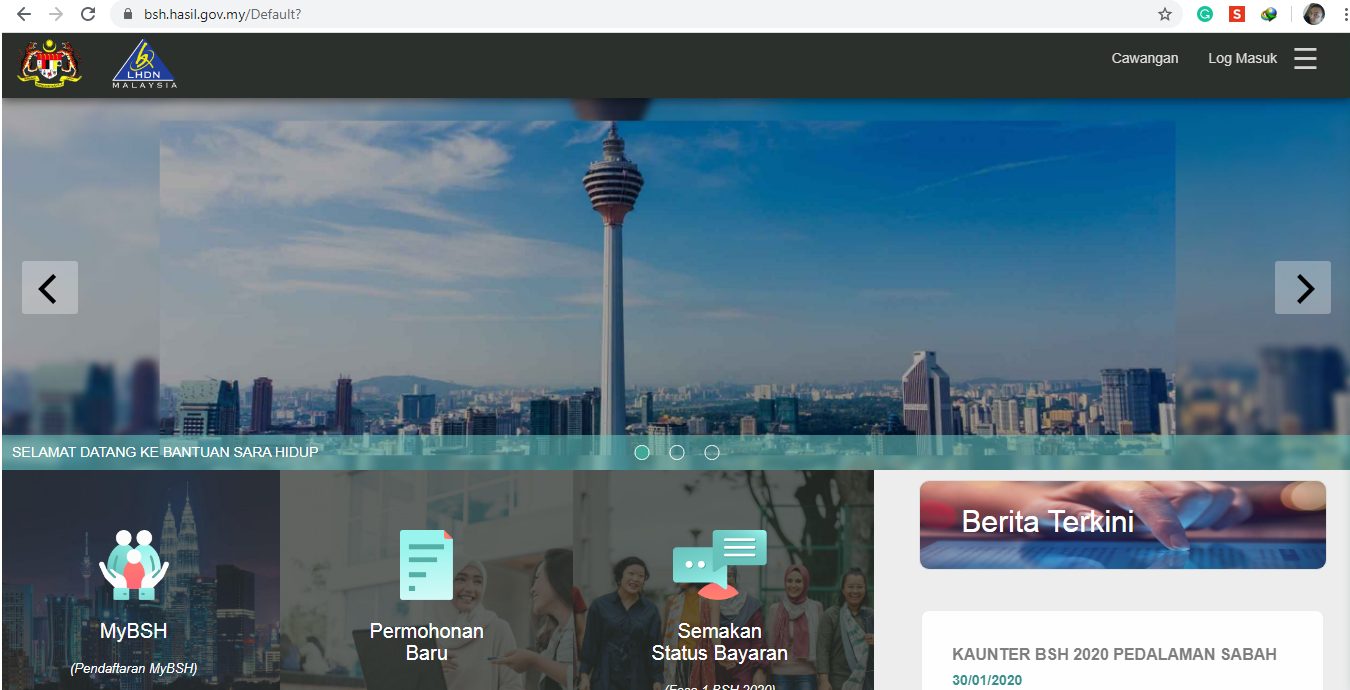Click the (Pendaftaran MyBSH) subtitle
The height and width of the screenshot is (690, 1350).
133,668
